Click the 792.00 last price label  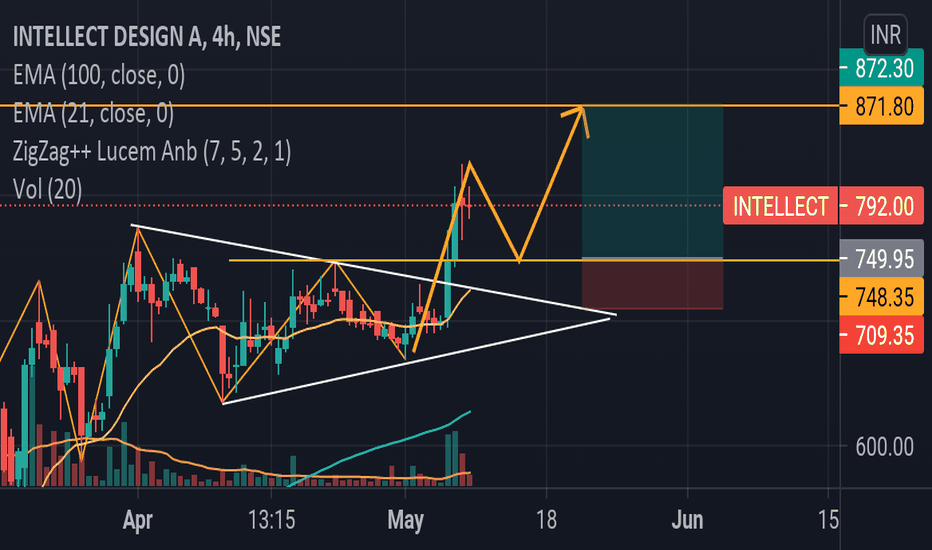pyautogui.click(x=881, y=206)
